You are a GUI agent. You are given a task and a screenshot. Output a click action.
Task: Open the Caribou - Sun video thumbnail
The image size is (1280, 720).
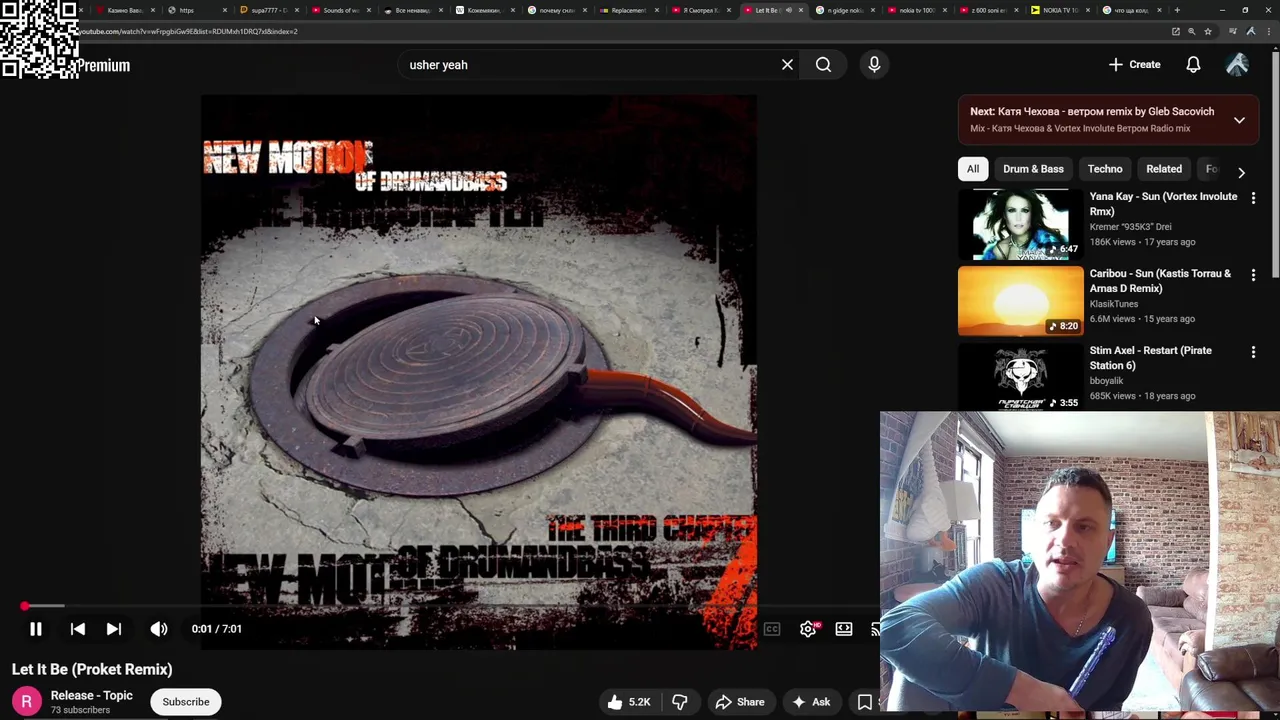point(1020,301)
